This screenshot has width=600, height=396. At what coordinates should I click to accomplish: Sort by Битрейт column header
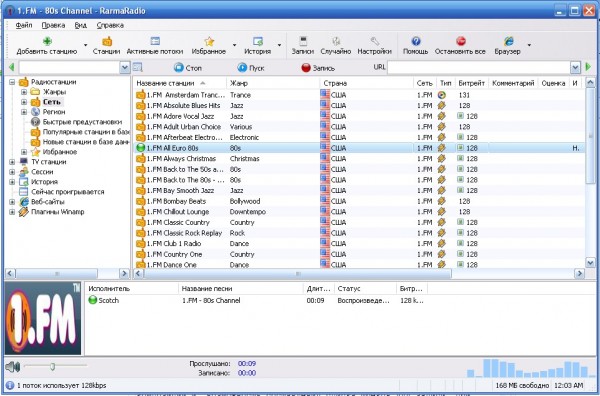pos(472,83)
